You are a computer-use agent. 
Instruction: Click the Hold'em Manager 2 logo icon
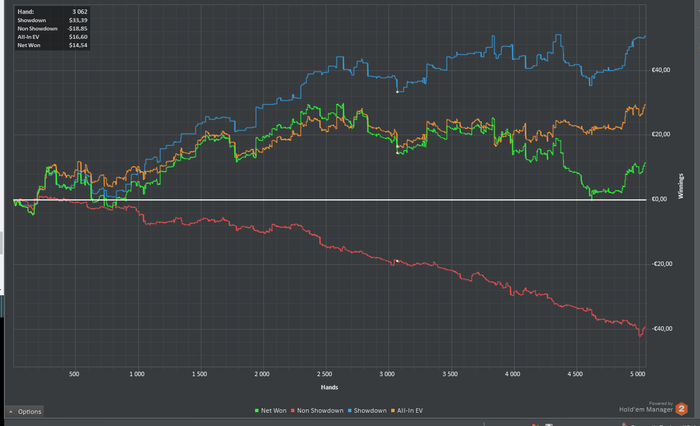[x=682, y=409]
